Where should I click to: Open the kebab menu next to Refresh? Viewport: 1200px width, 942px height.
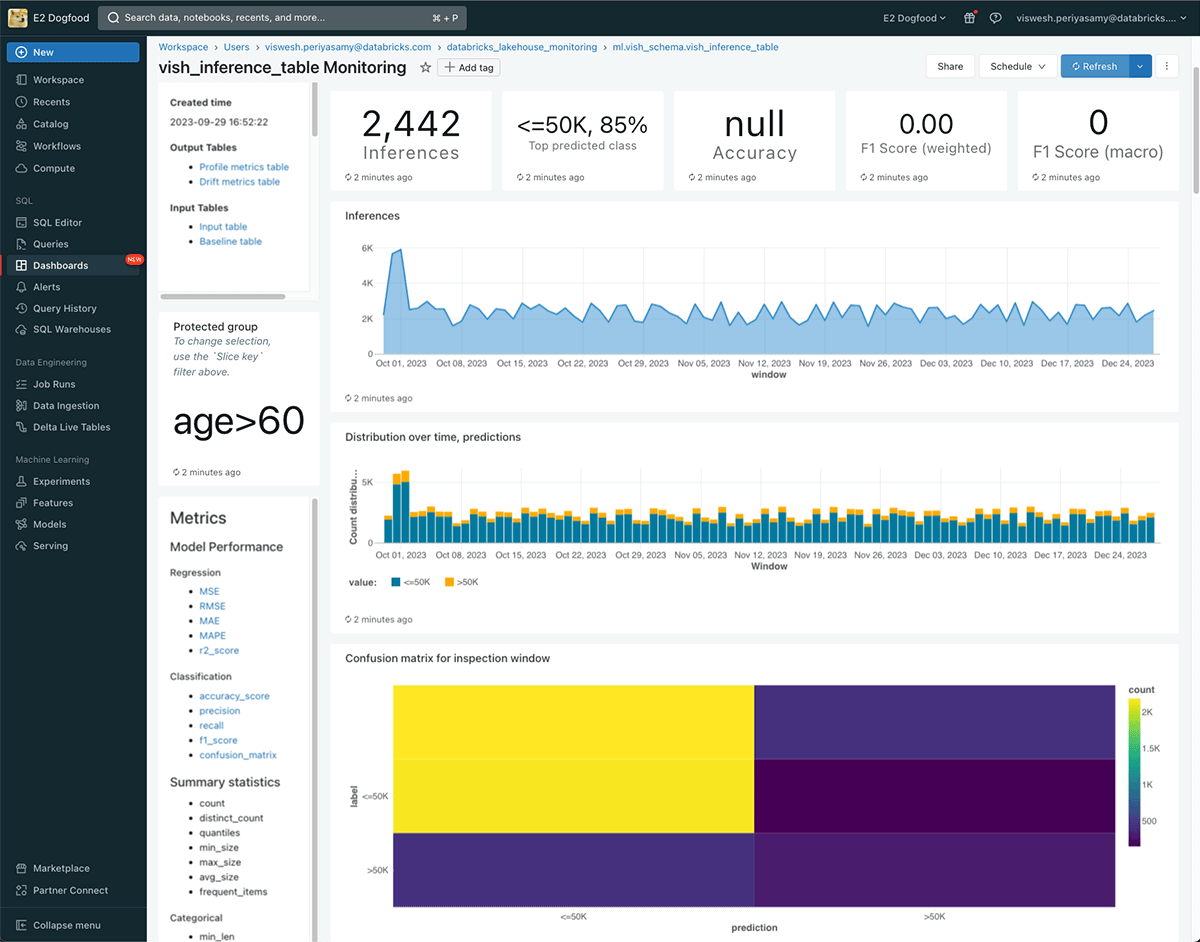coord(1167,65)
